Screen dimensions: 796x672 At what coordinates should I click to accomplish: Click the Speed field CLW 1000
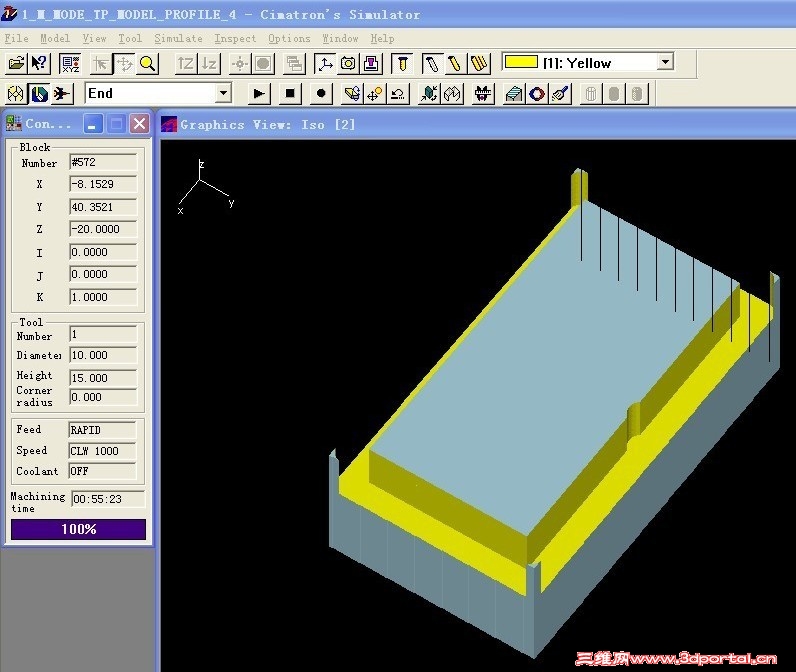pos(103,451)
